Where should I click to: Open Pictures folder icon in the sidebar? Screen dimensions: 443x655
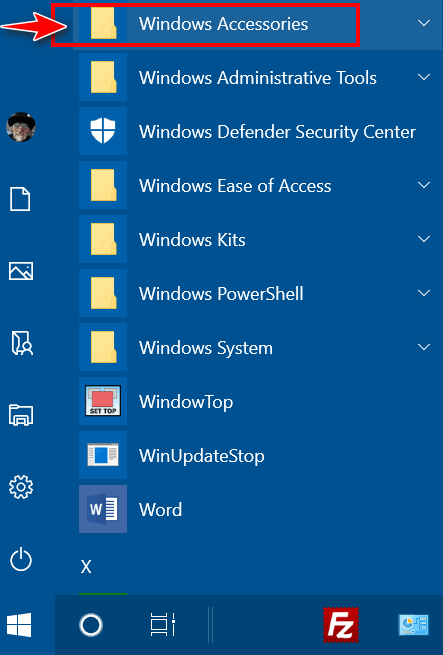pos(21,271)
